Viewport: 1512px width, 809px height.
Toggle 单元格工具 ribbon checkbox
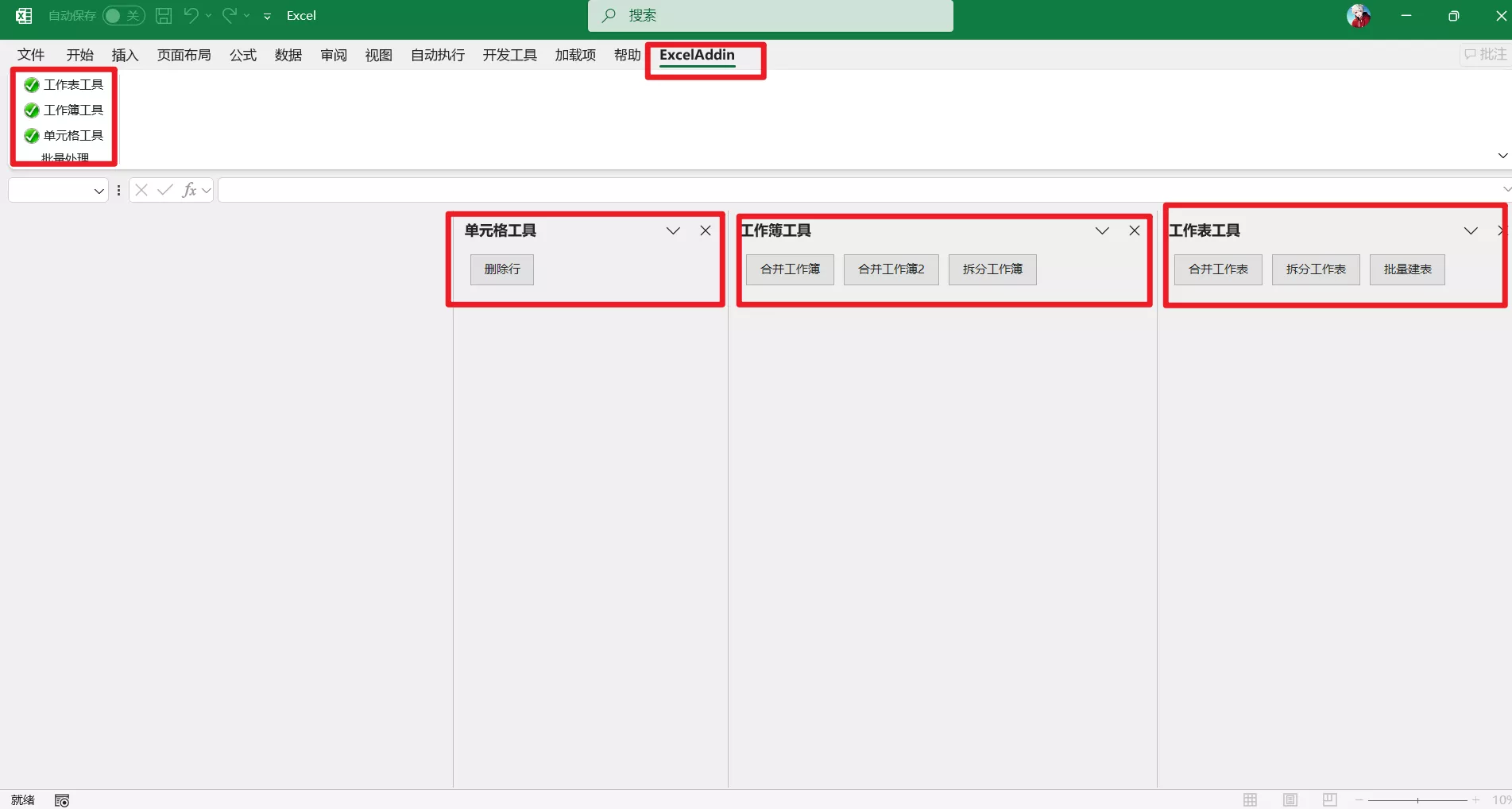pos(64,135)
